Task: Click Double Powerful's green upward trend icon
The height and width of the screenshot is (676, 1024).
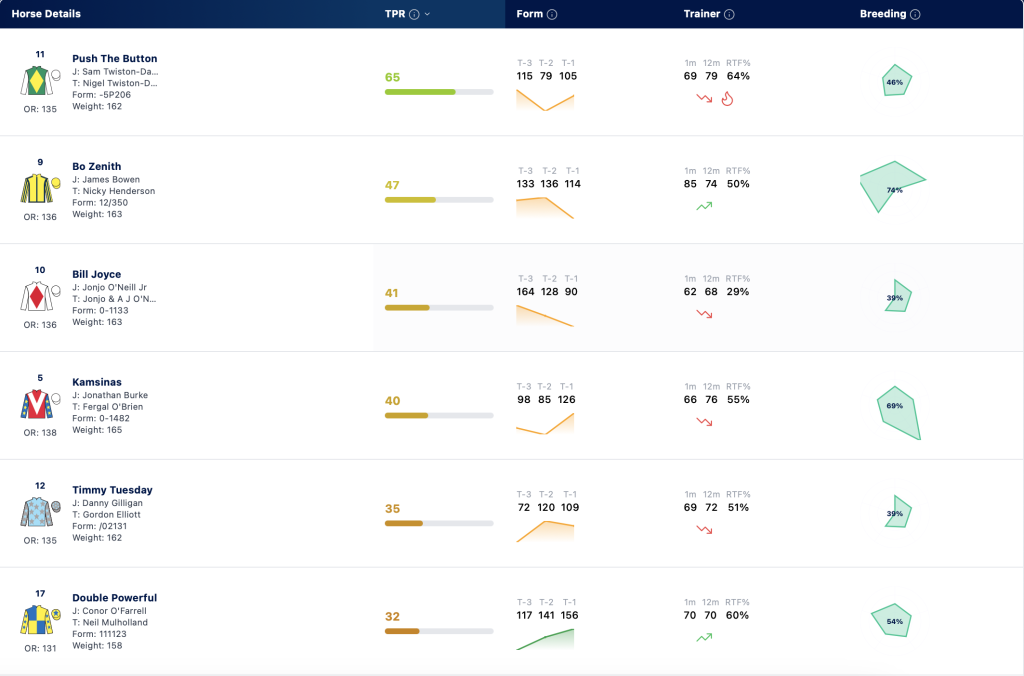Action: pyautogui.click(x=704, y=637)
